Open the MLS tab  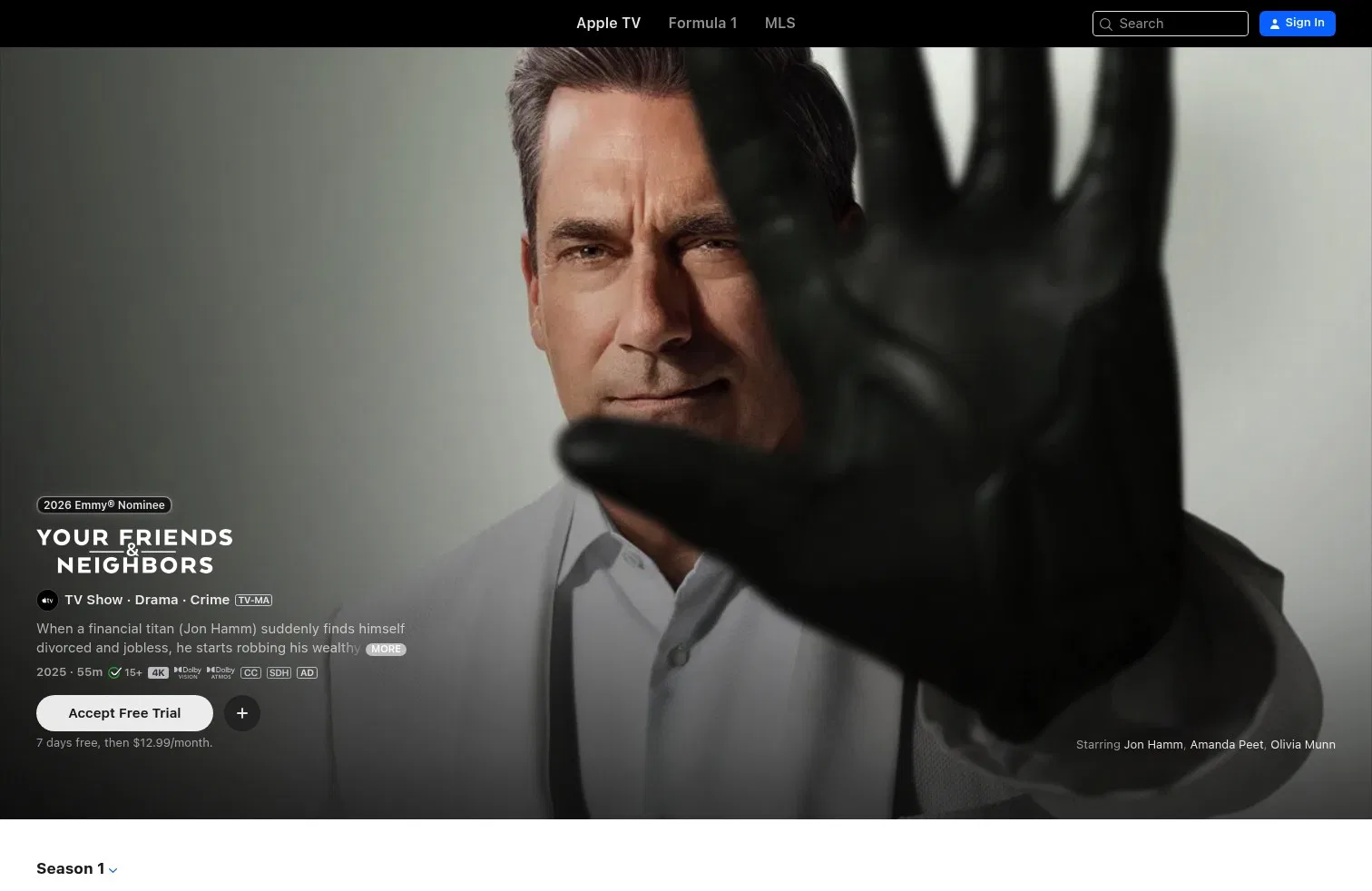[779, 24]
